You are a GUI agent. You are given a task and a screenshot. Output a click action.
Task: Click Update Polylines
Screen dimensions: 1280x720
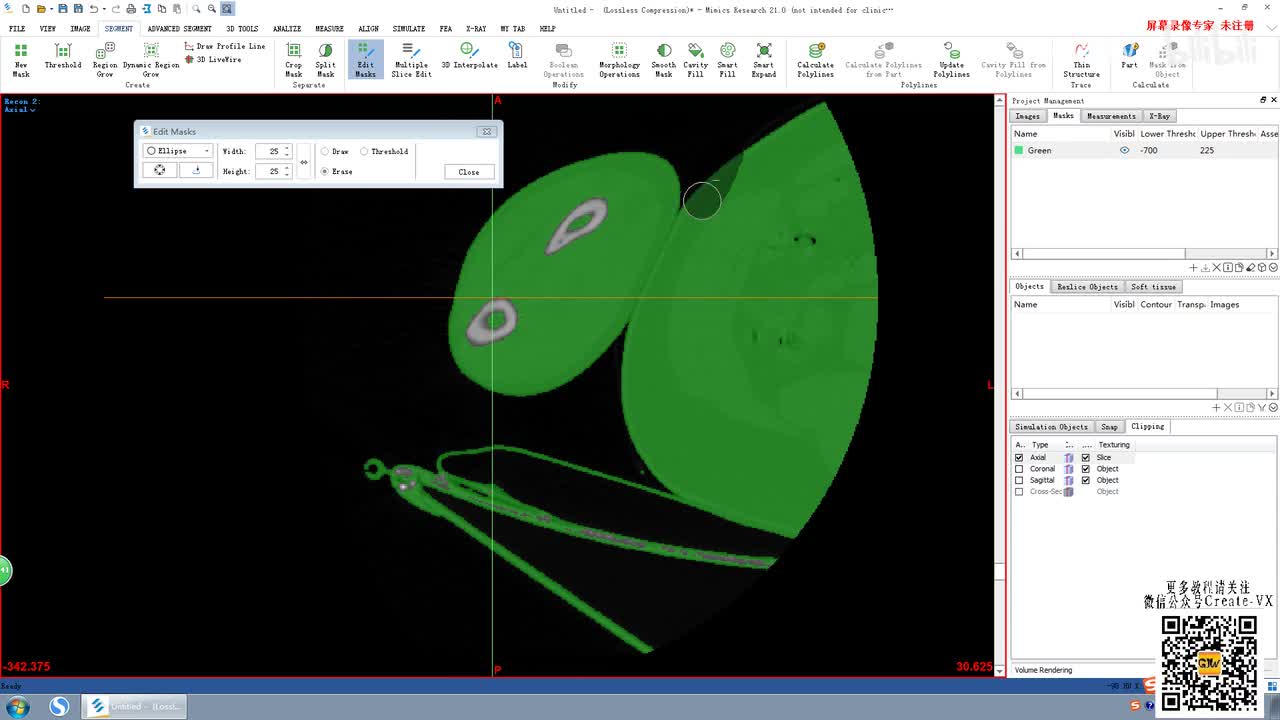(x=952, y=60)
